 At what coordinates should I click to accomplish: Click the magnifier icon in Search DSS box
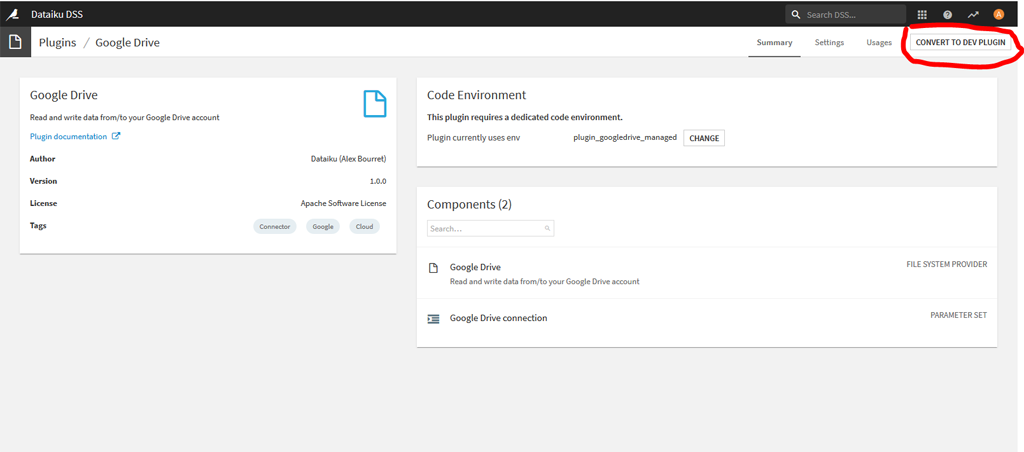795,14
